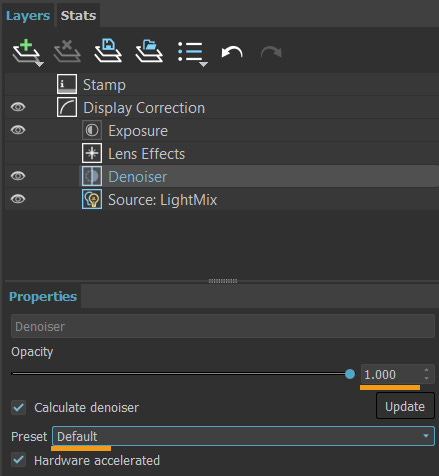Select the Properties tab

pos(43,296)
